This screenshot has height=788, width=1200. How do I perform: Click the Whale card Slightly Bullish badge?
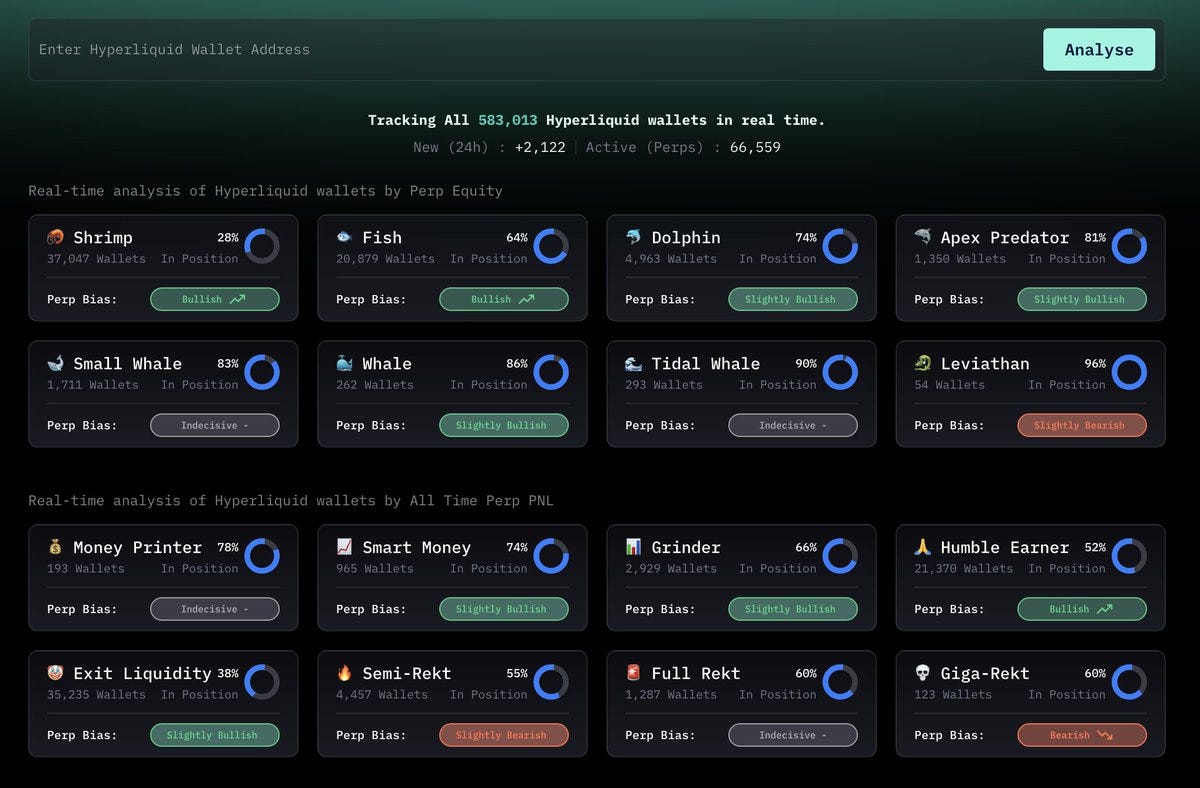504,425
